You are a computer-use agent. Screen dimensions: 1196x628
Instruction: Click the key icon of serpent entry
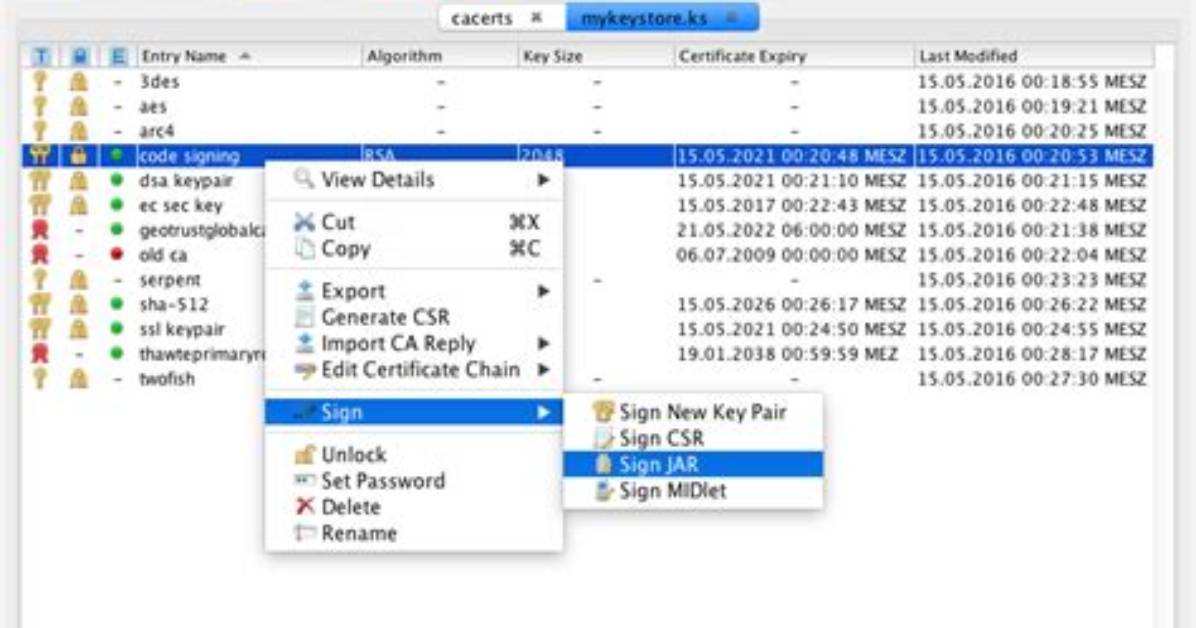tap(40, 279)
